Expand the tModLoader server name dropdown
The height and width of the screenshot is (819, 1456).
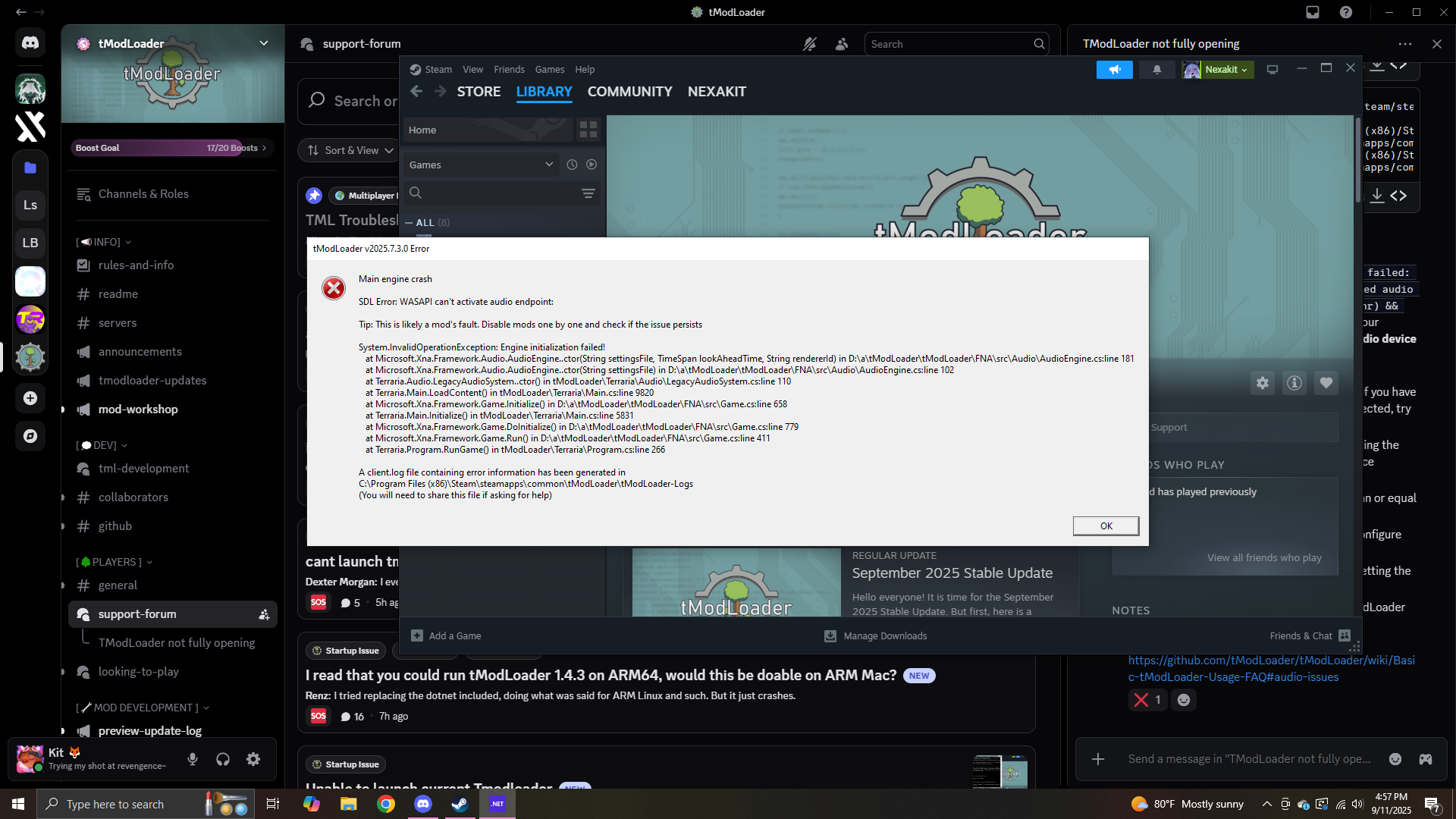tap(264, 43)
